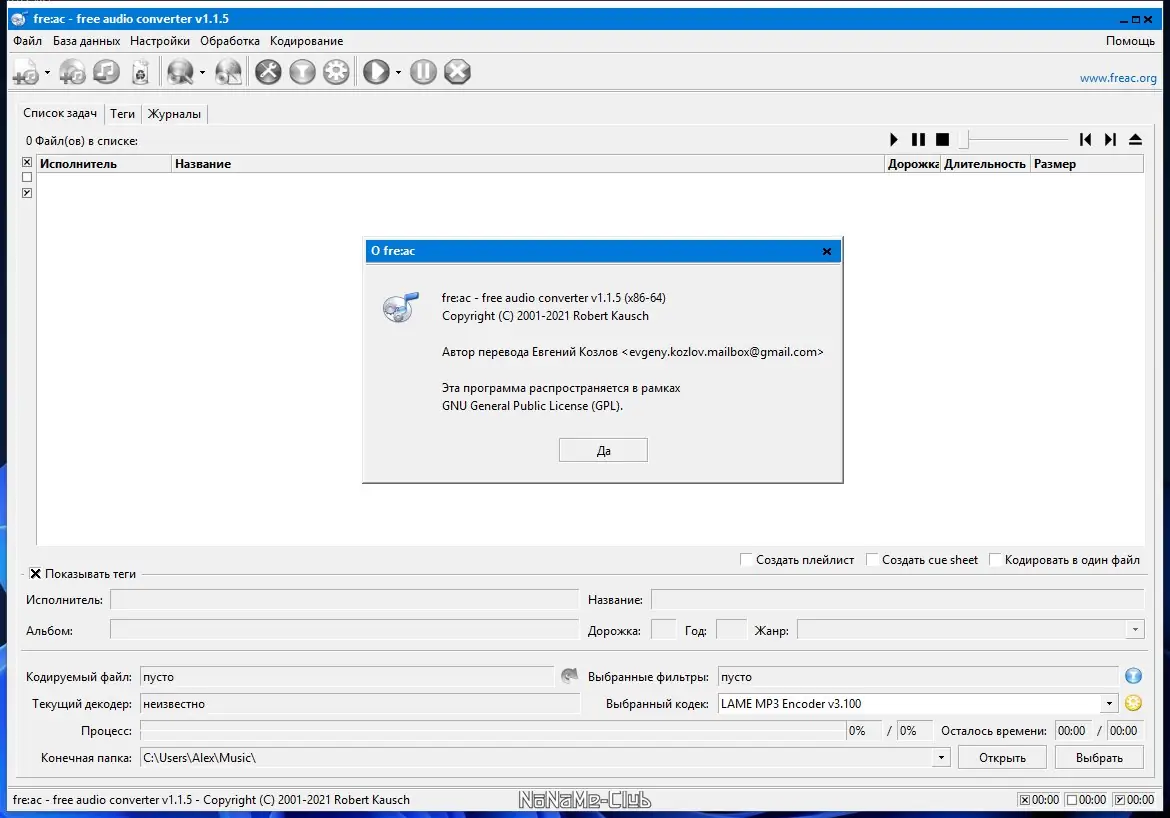Click the fre:ac icon in the title bar

[x=19, y=19]
